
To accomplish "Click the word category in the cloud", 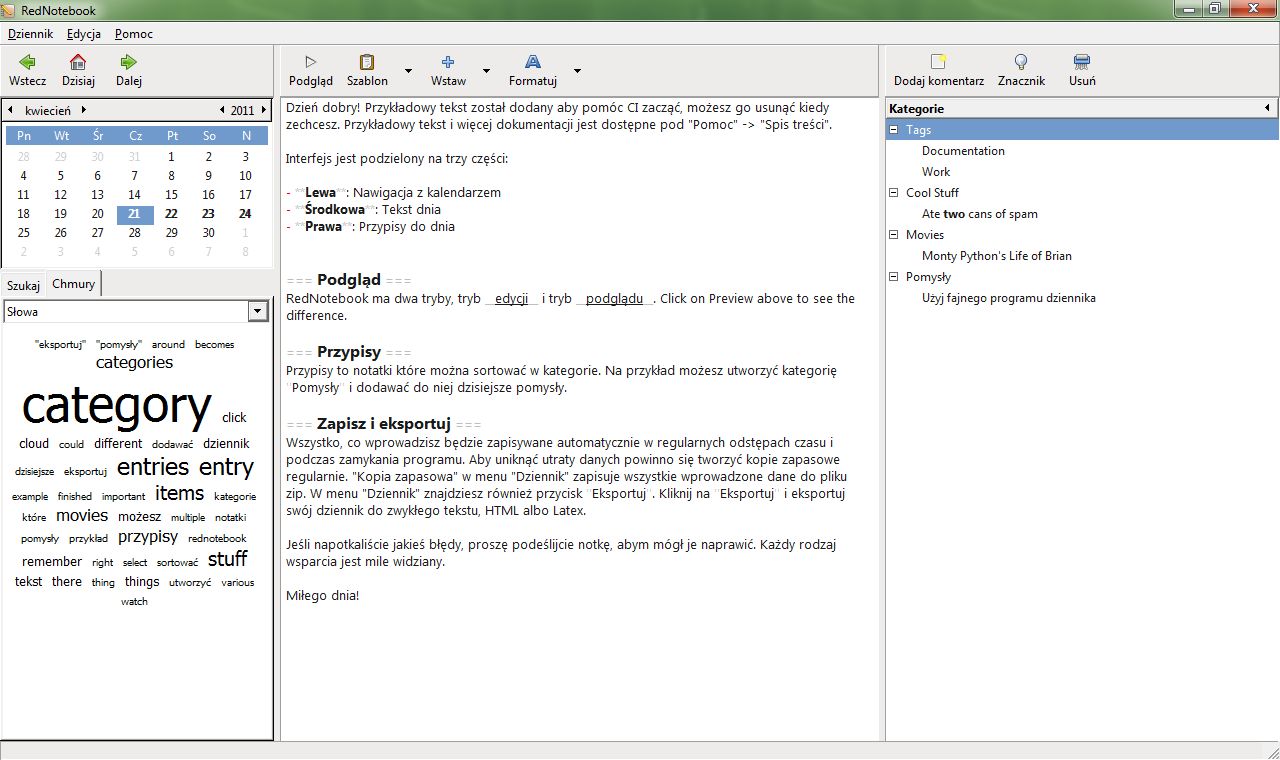I will click(115, 406).
